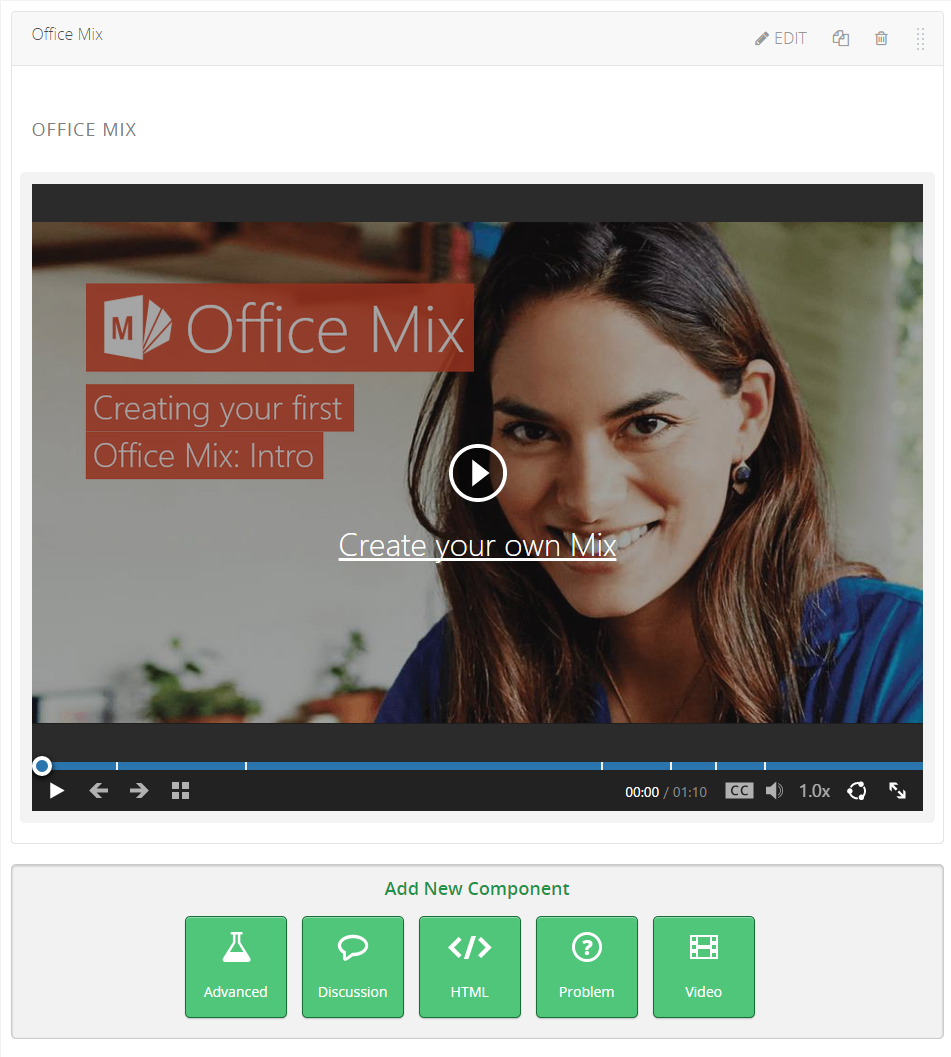Add a Problem component
The image size is (951, 1057).
(586, 967)
